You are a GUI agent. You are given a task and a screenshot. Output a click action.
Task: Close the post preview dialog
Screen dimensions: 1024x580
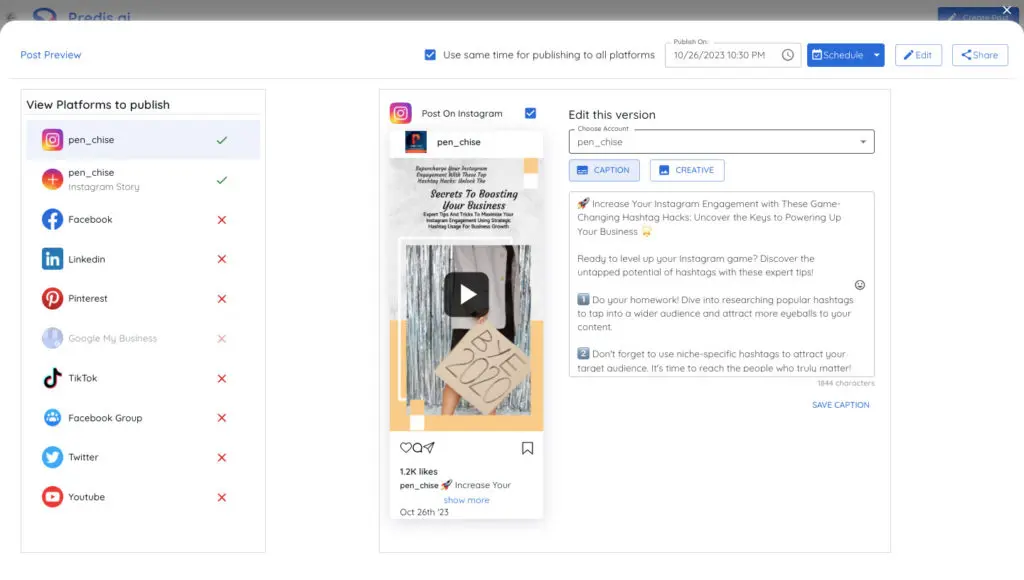(1006, 10)
